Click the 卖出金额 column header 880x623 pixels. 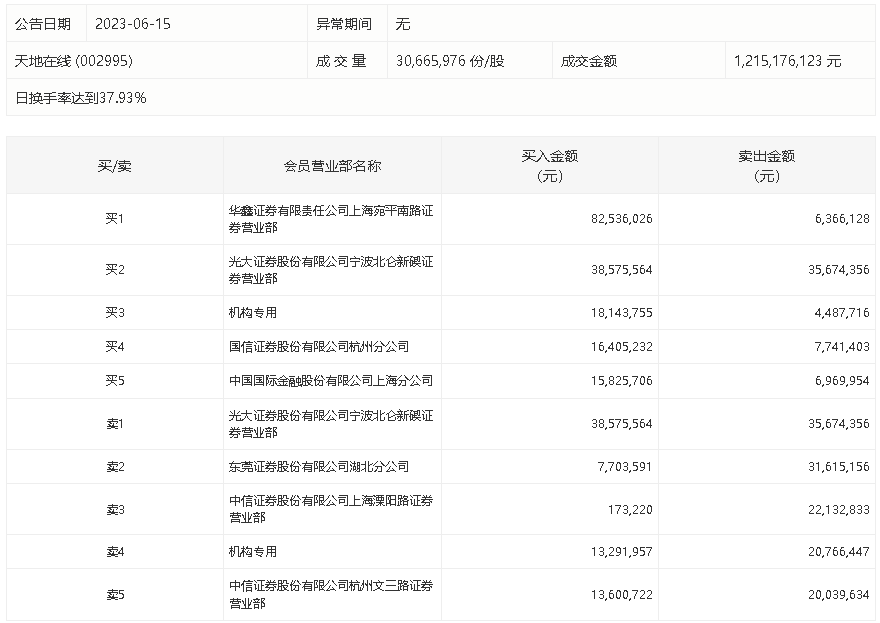767,166
